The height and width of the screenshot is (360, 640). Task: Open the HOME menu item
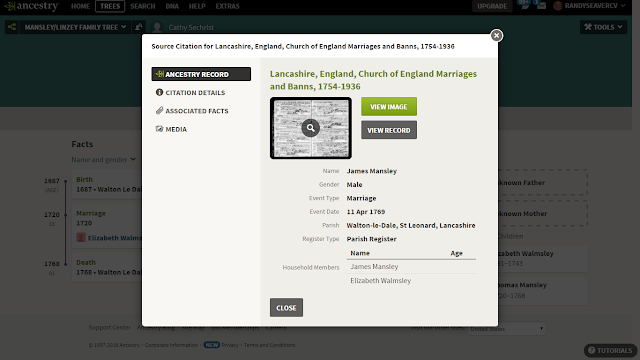pyautogui.click(x=80, y=6)
